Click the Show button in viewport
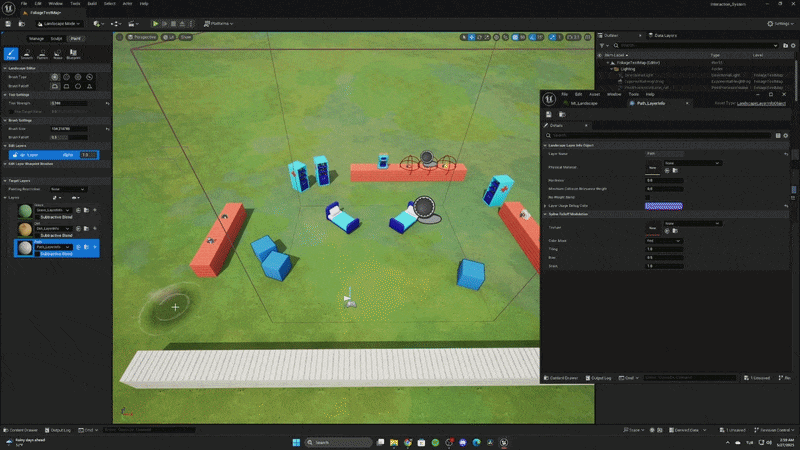 pos(186,37)
